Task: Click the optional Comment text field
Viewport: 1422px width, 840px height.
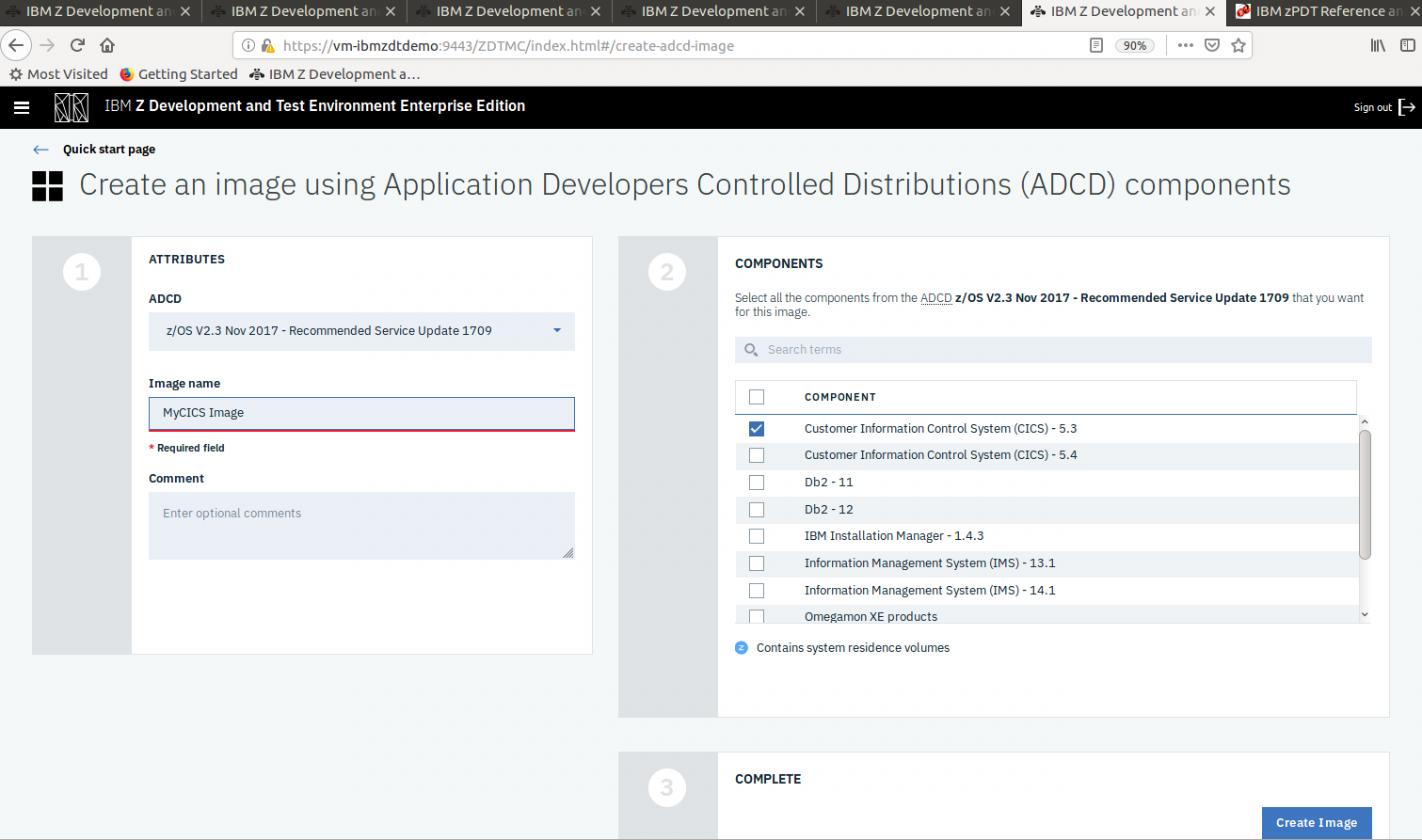Action: pyautogui.click(x=361, y=525)
